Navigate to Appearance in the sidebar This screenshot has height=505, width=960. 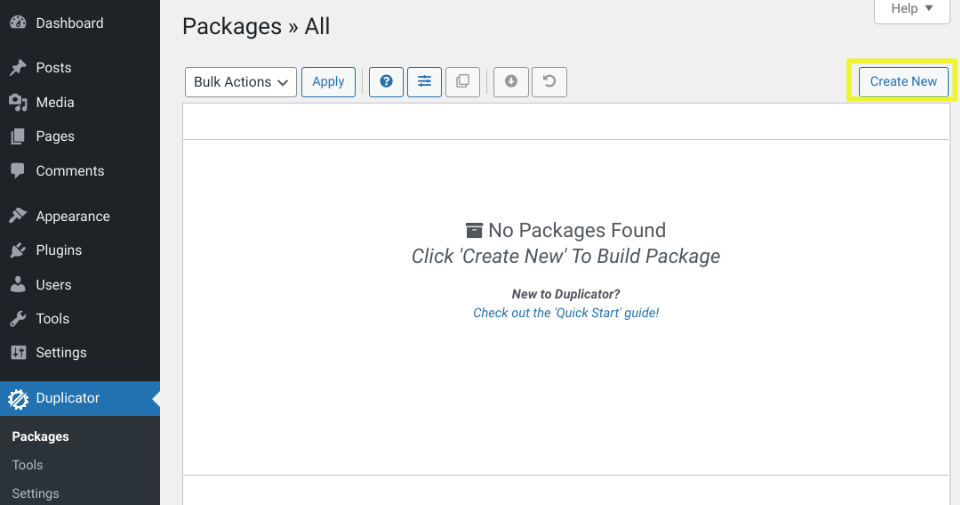72,216
